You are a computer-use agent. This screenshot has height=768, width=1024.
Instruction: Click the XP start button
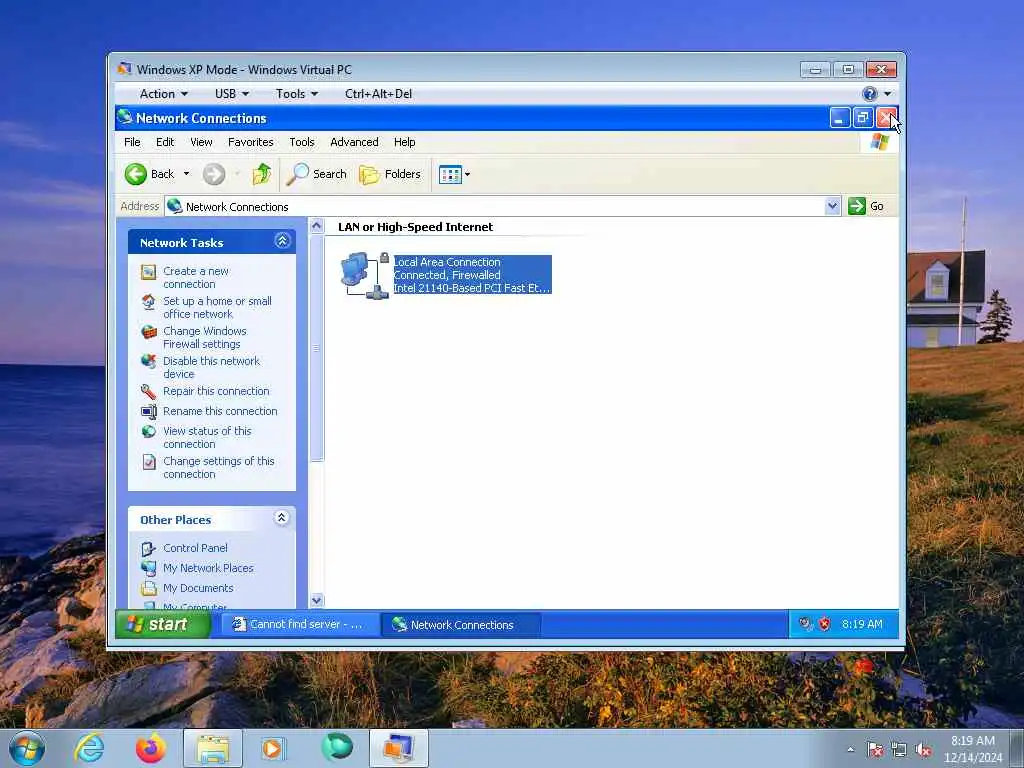point(163,624)
